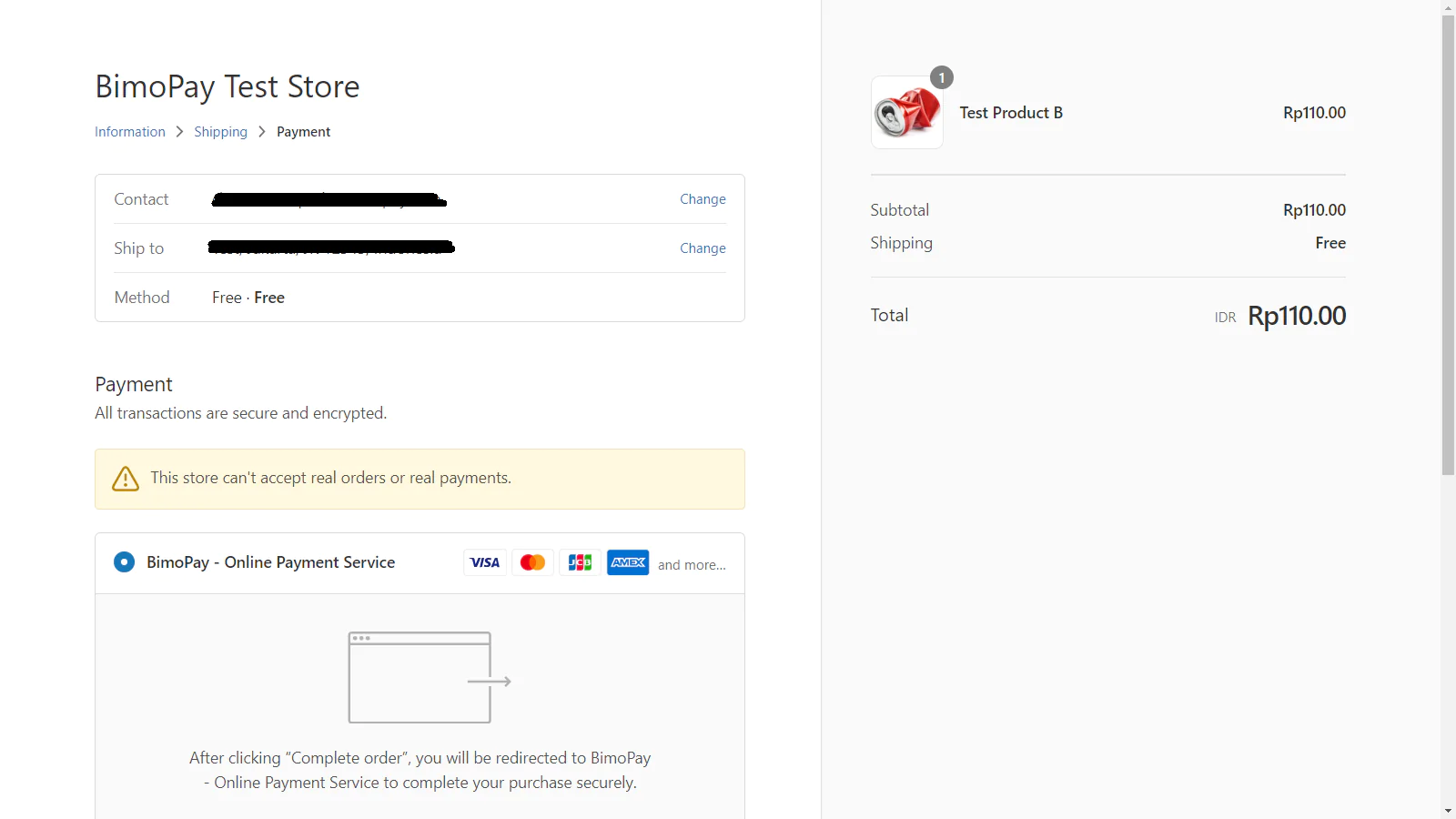Select BimoPay Online Payment Service radio button

124,562
